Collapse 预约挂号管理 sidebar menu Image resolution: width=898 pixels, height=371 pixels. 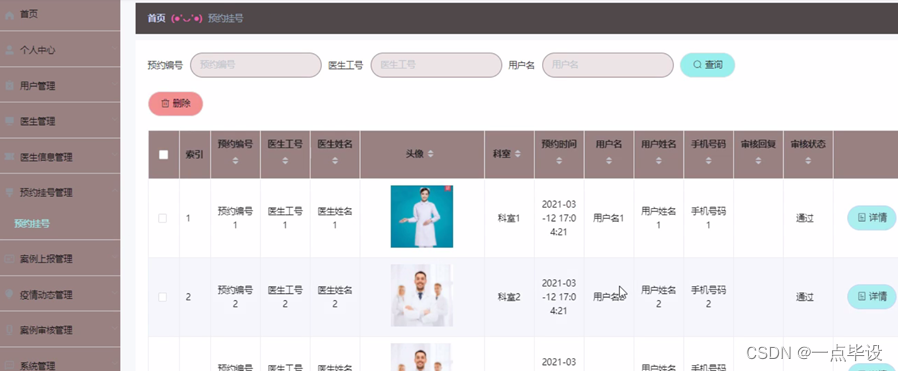(x=60, y=192)
